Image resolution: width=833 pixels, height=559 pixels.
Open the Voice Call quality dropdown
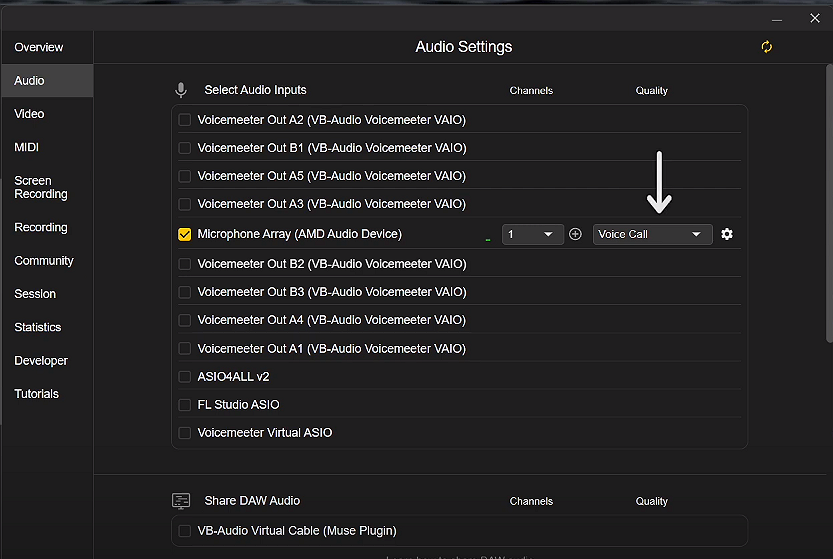[x=652, y=234]
